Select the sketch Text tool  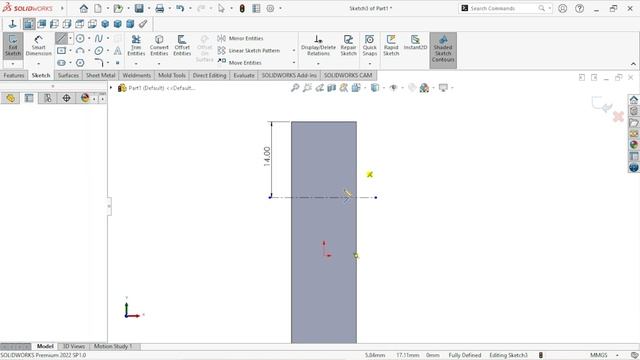pyautogui.click(x=118, y=51)
